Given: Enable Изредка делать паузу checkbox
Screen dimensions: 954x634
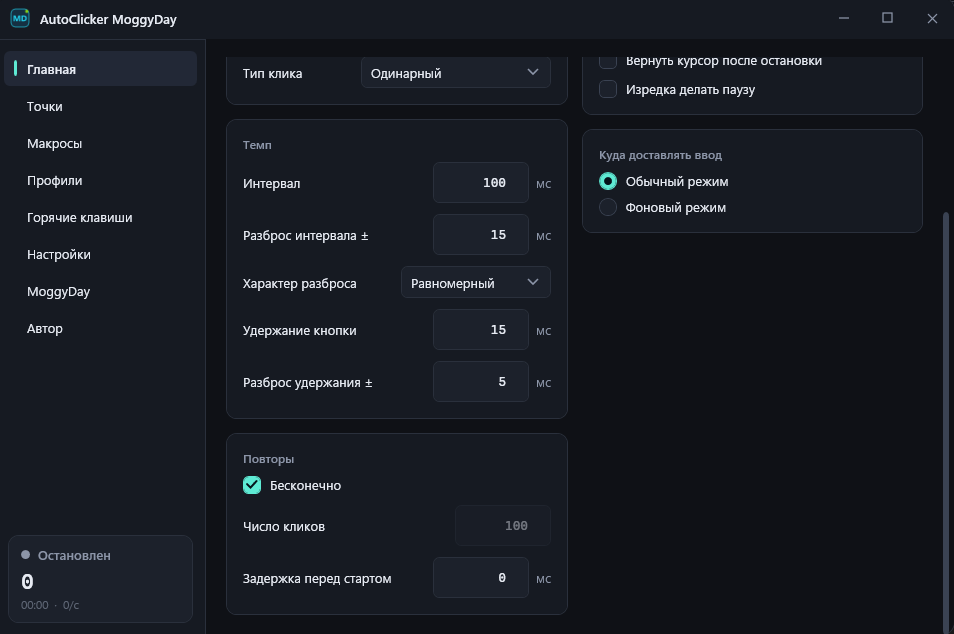Looking at the screenshot, I should pyautogui.click(x=608, y=89).
